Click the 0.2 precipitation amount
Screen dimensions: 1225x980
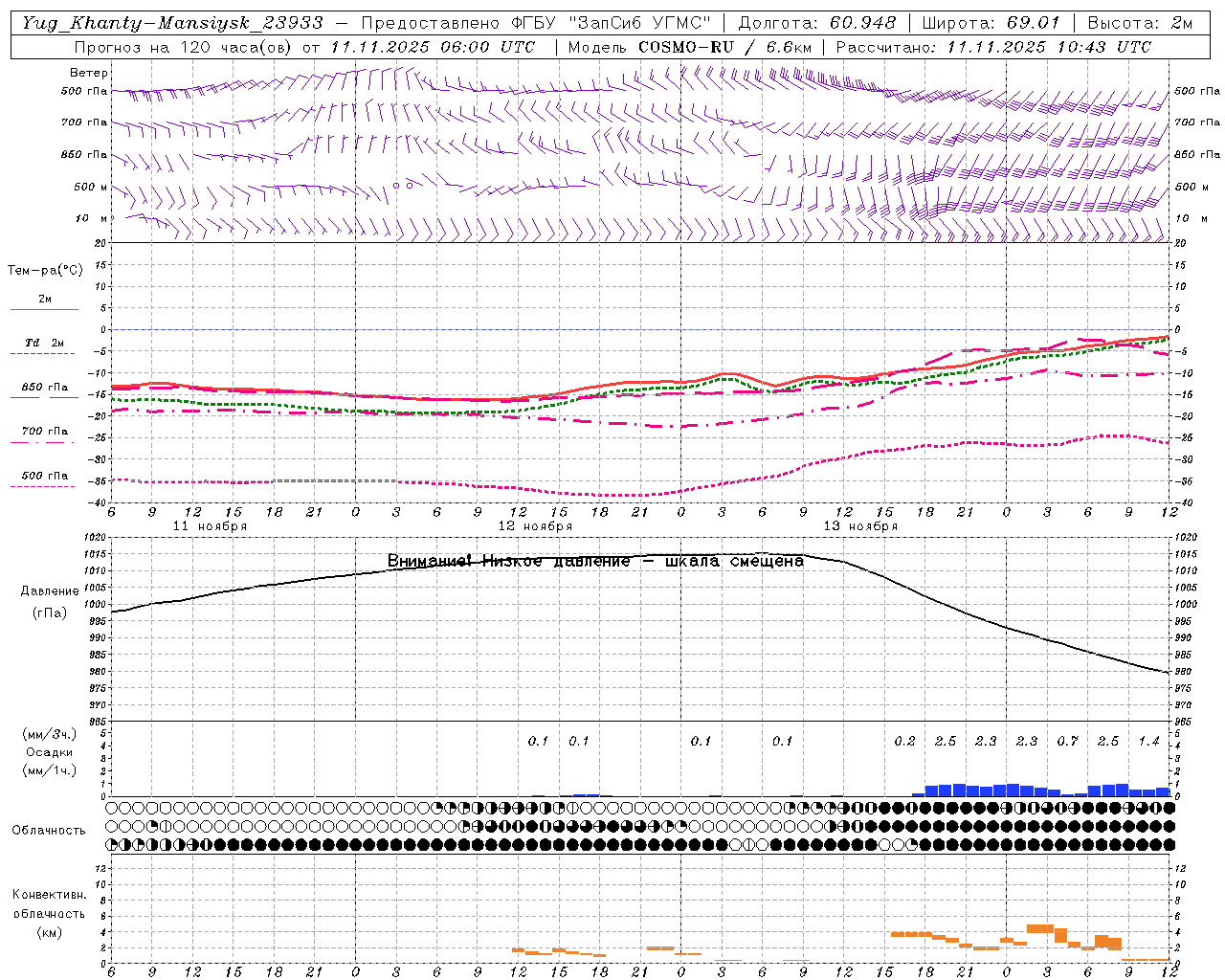pyautogui.click(x=904, y=742)
